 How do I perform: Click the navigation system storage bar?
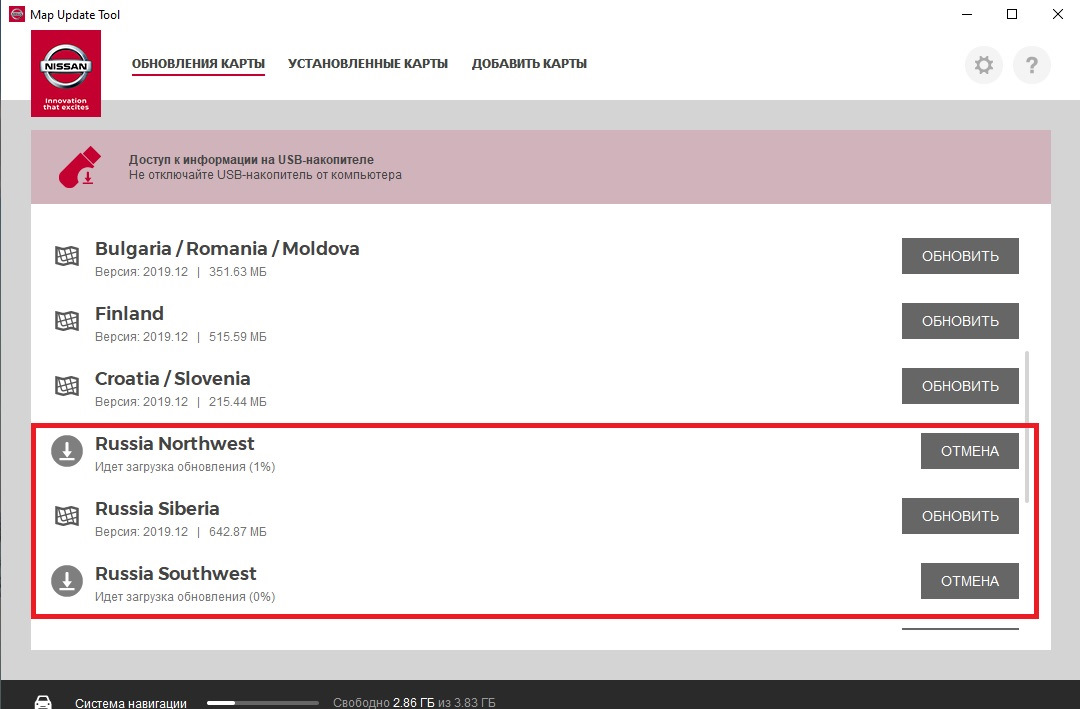[262, 703]
